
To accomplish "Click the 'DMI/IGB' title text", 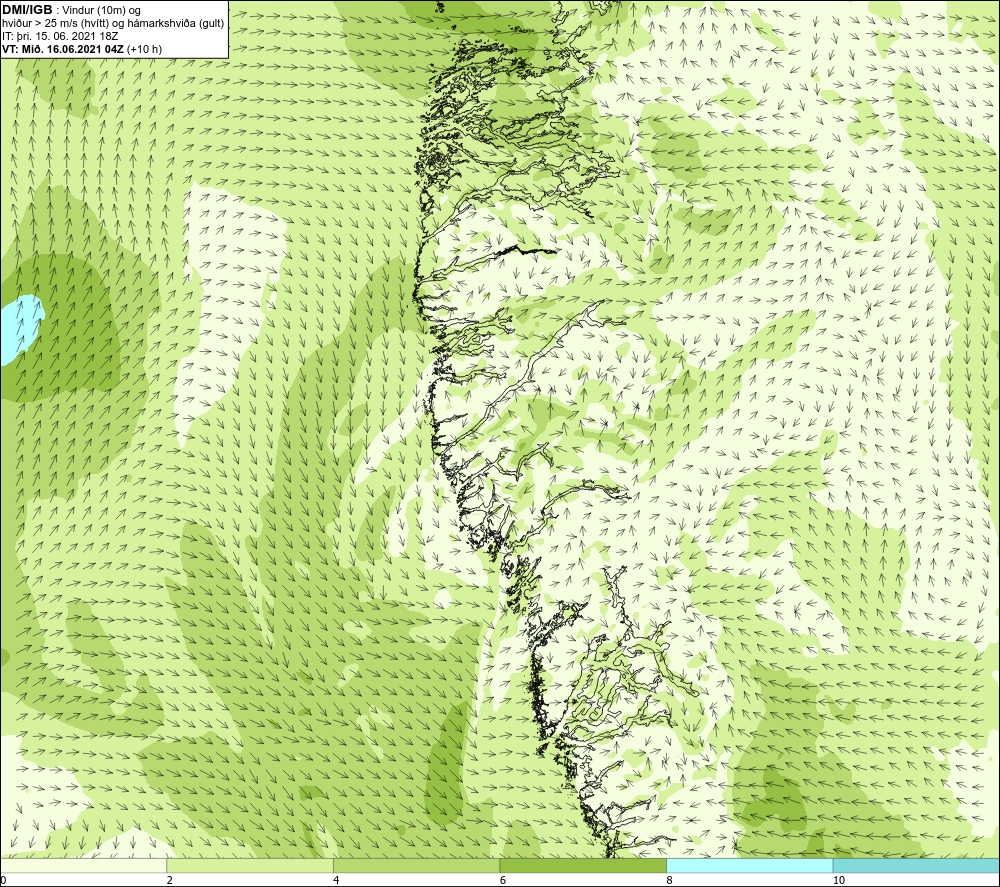I will click(x=27, y=10).
